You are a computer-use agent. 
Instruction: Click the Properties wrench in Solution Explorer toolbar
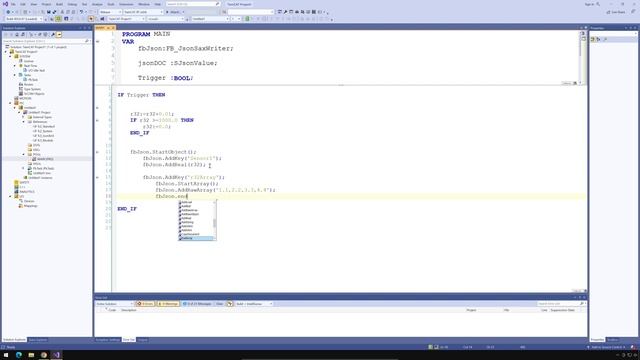click(53, 35)
